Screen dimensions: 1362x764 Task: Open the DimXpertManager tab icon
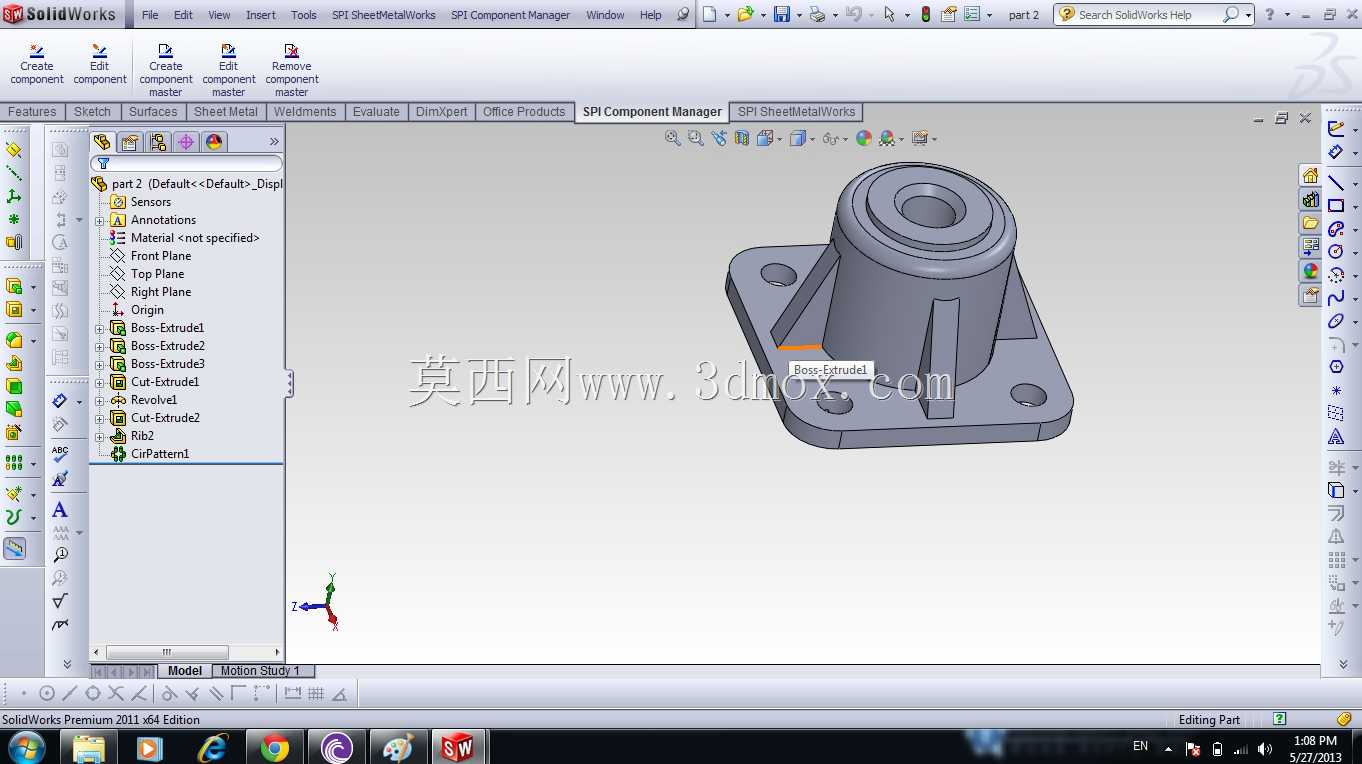pyautogui.click(x=186, y=142)
